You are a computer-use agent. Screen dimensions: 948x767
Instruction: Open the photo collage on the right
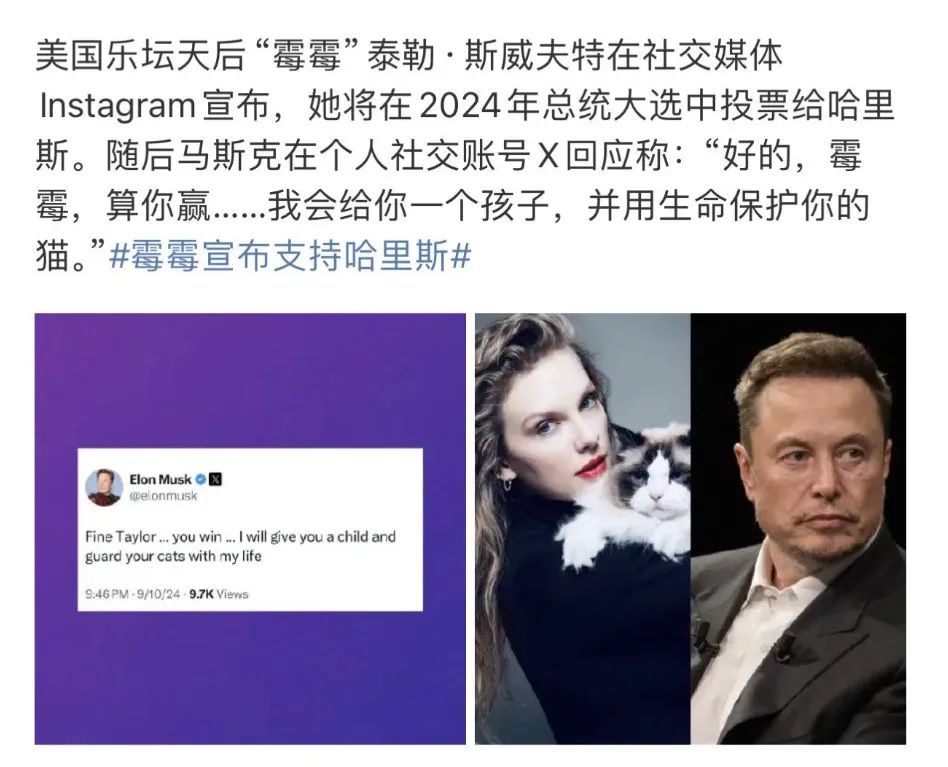[x=690, y=528]
